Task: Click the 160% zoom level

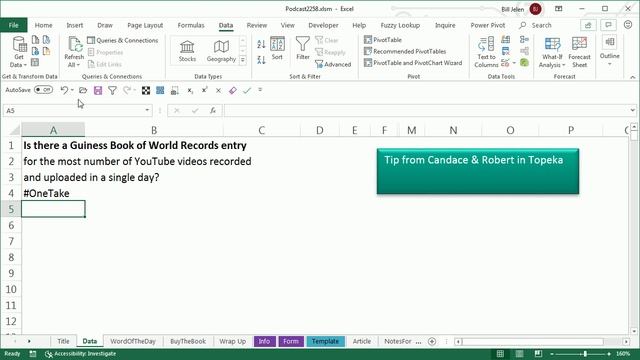Action: pyautogui.click(x=623, y=354)
